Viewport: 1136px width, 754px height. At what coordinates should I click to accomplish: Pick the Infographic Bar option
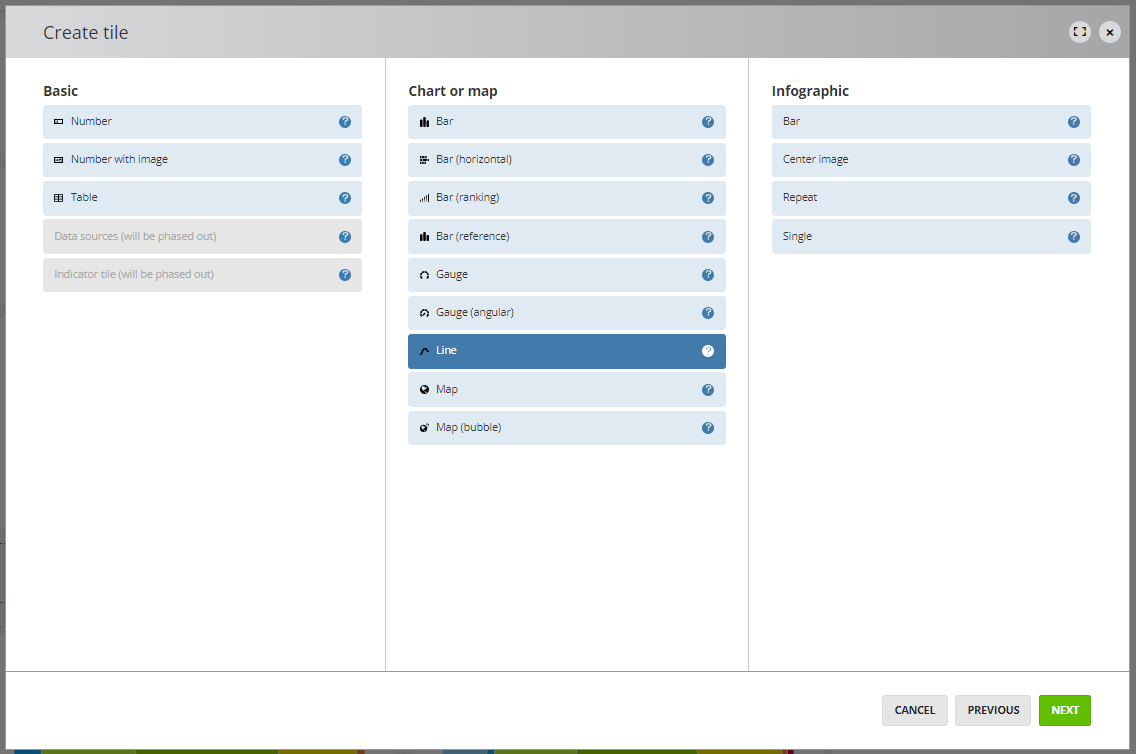[931, 122]
